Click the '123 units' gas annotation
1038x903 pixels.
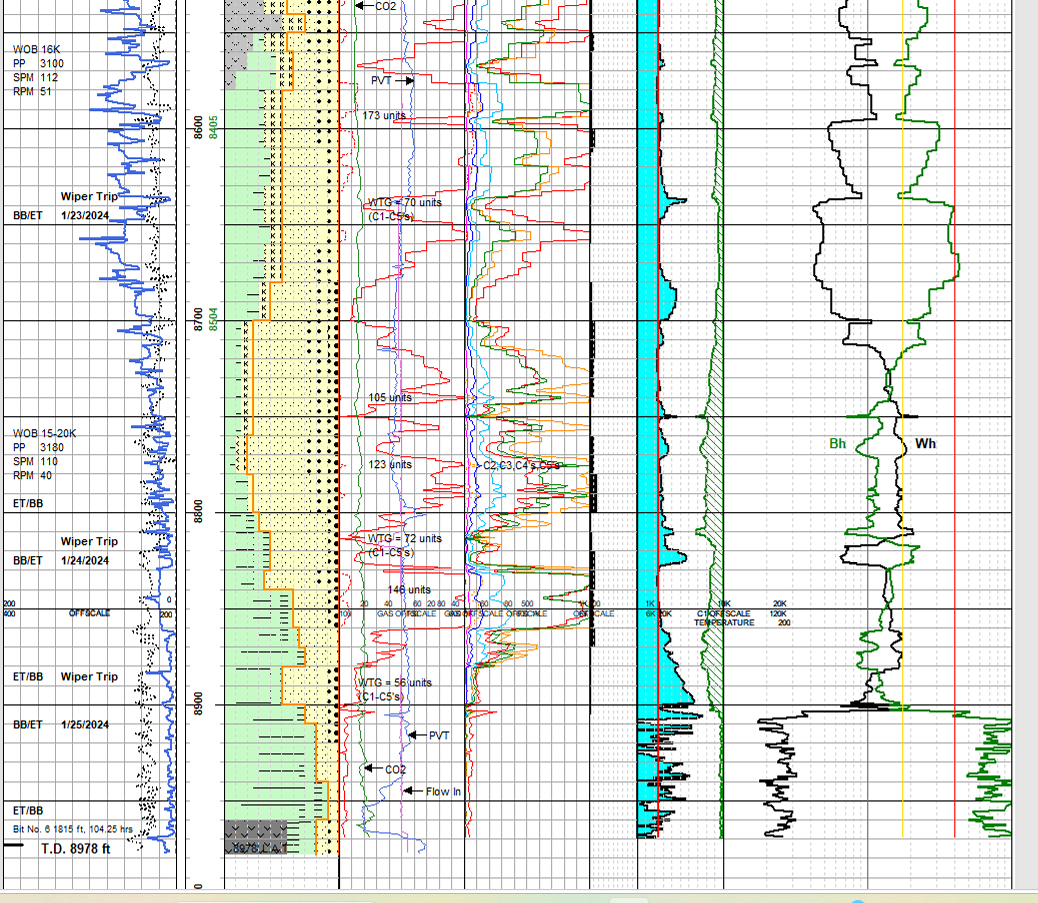(x=390, y=464)
